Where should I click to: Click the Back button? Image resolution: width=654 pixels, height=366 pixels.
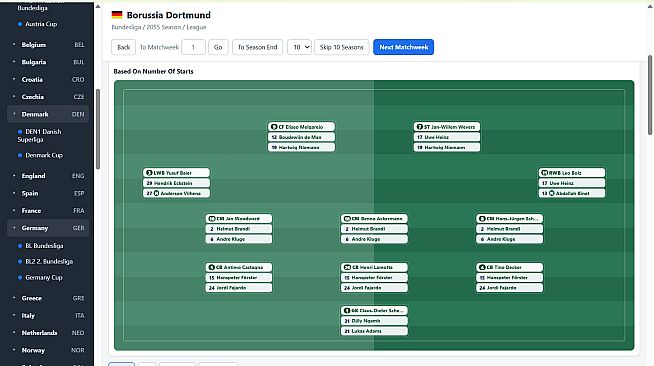[123, 47]
